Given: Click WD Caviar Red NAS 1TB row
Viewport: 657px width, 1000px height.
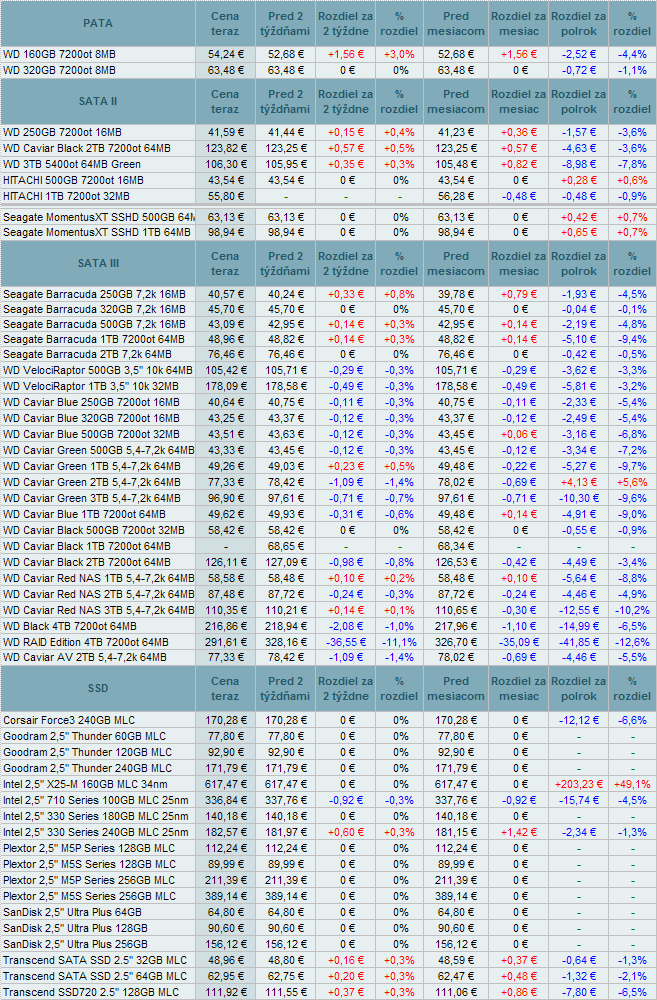Looking at the screenshot, I should 328,578.
